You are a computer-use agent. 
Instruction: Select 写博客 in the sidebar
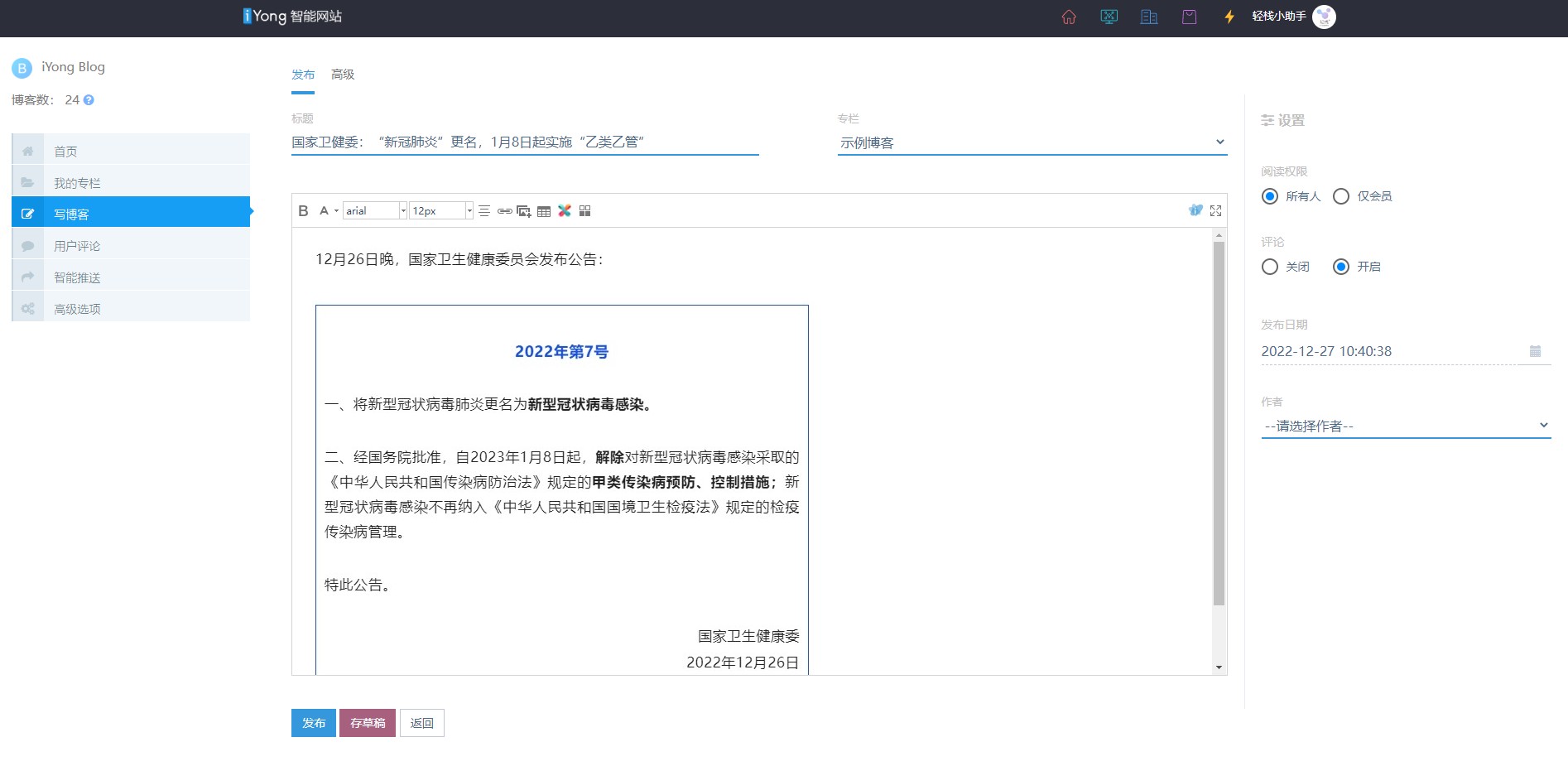[x=131, y=214]
